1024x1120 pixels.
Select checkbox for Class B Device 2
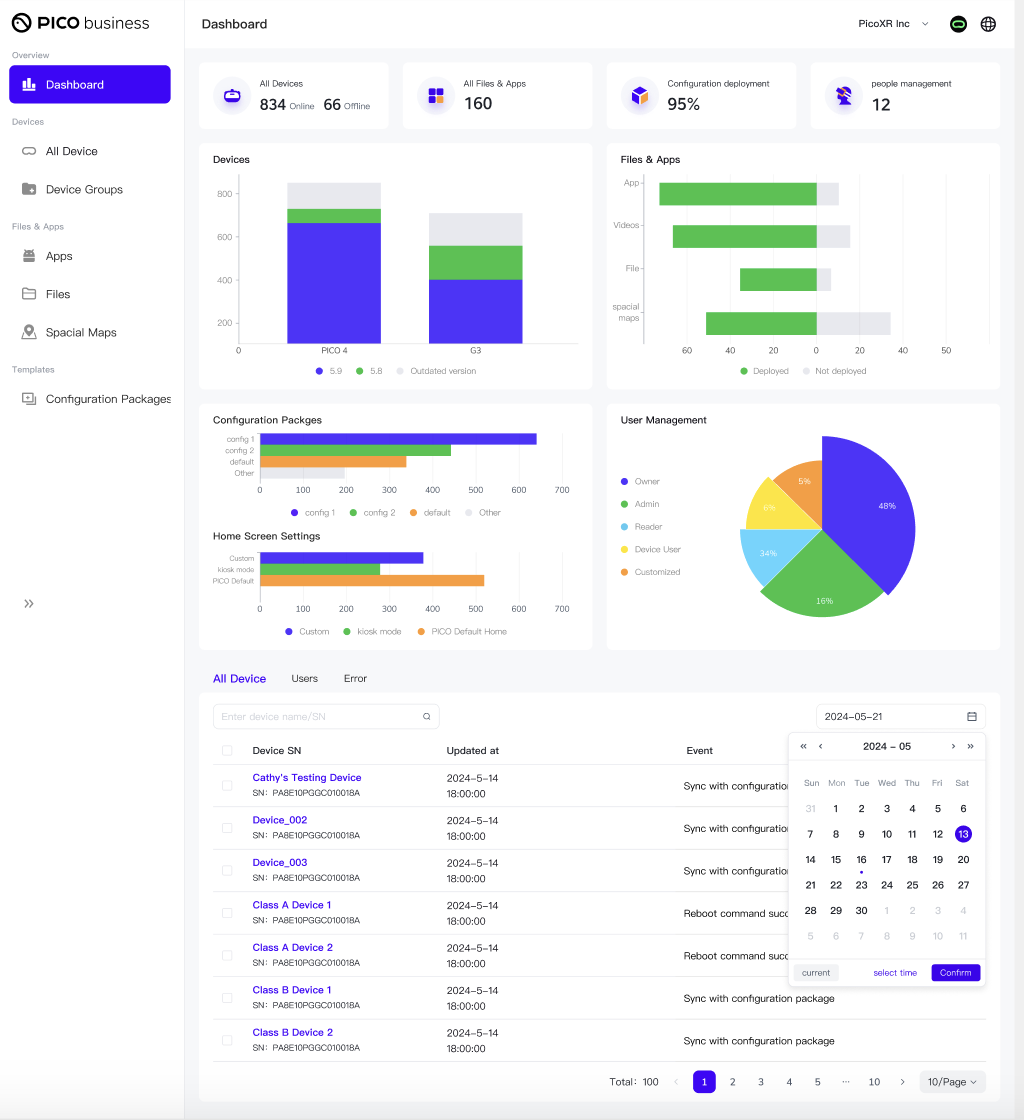pos(227,1041)
